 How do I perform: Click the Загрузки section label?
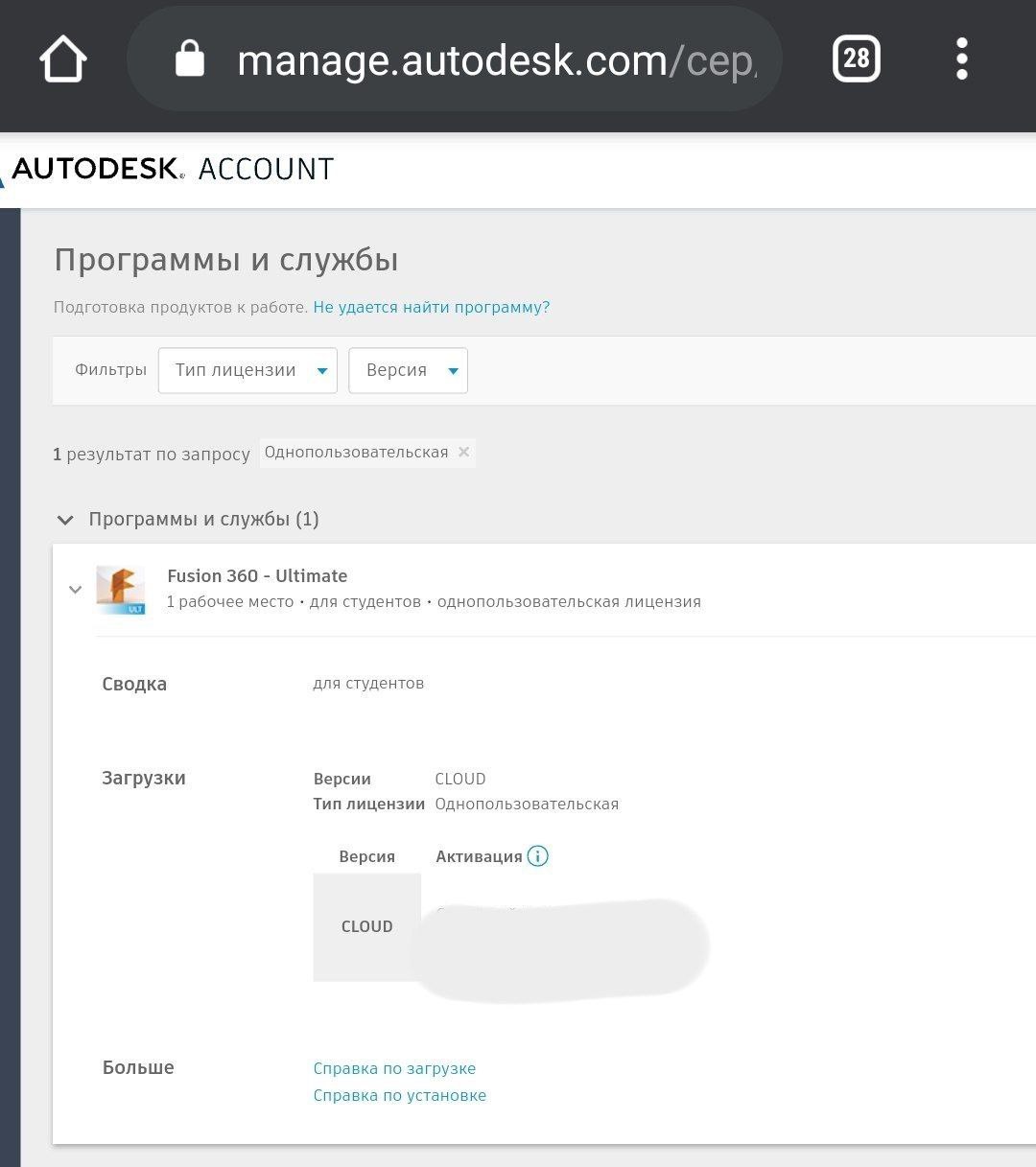(x=144, y=778)
